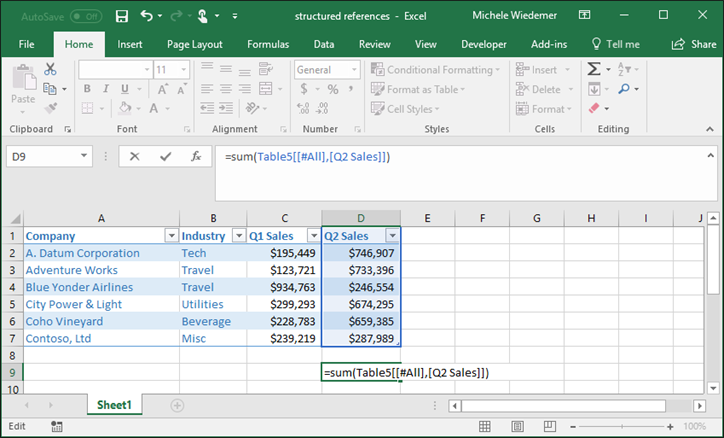Viewport: 724px width, 438px height.
Task: Click the Zoom In plus button
Action: pos(670,427)
